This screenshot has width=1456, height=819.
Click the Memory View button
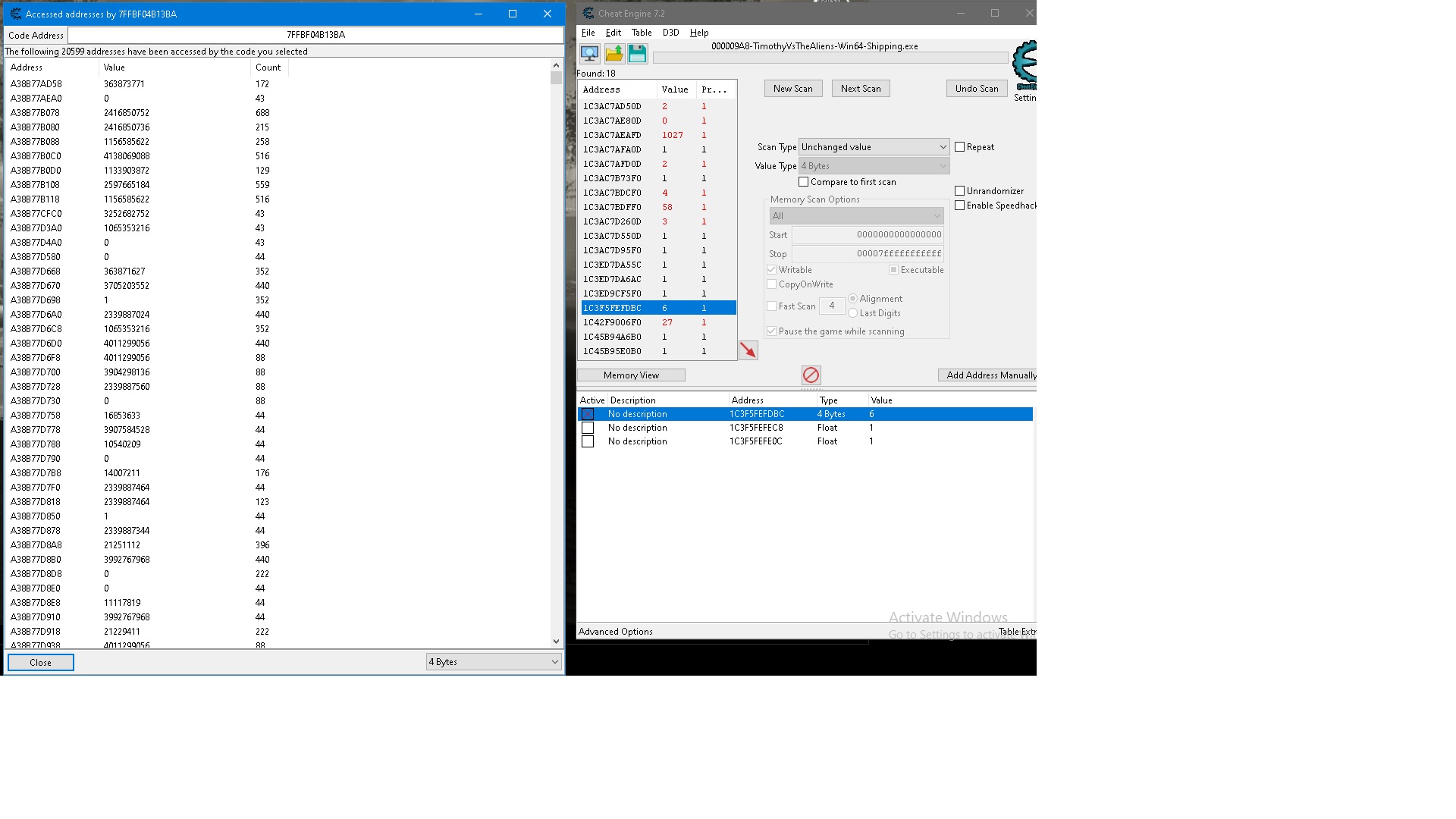pos(631,375)
